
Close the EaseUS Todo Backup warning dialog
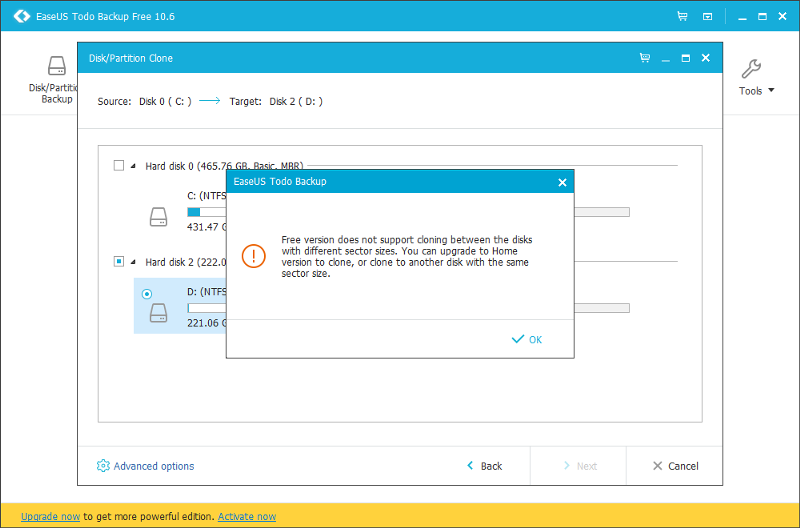(x=562, y=182)
